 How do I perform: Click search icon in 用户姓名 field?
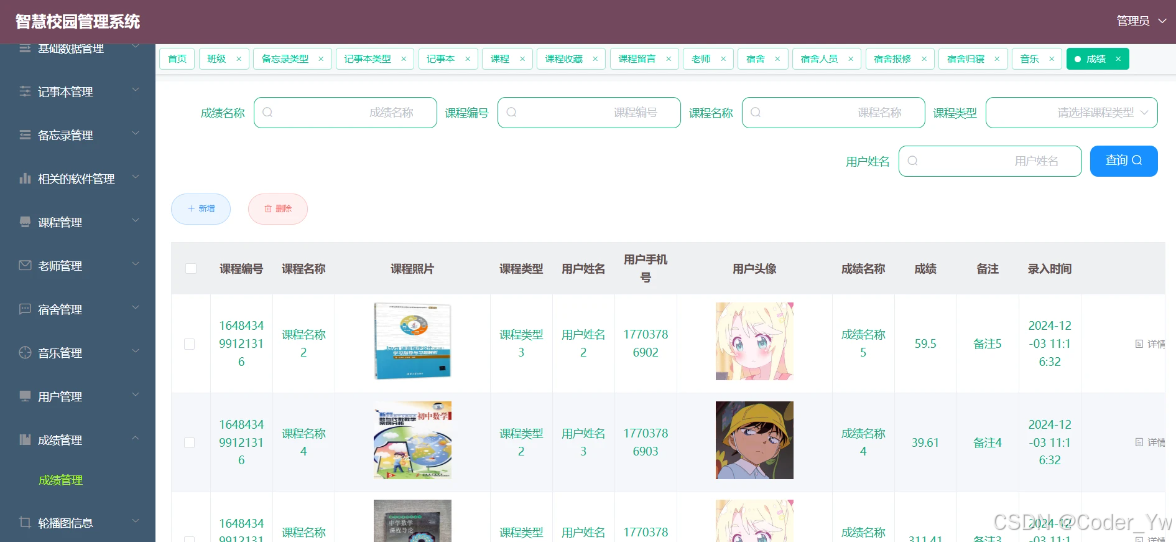point(912,160)
